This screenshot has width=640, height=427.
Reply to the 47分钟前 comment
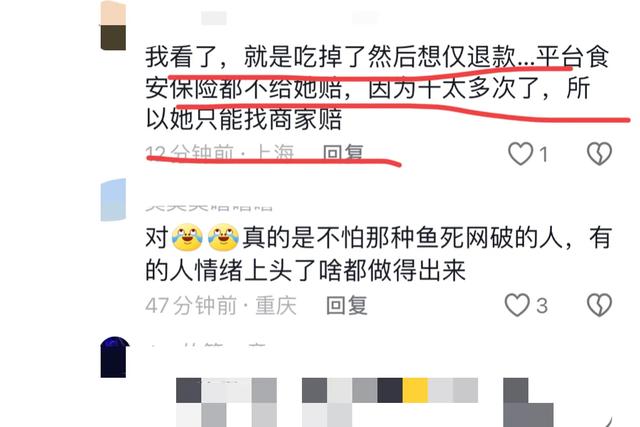(347, 305)
